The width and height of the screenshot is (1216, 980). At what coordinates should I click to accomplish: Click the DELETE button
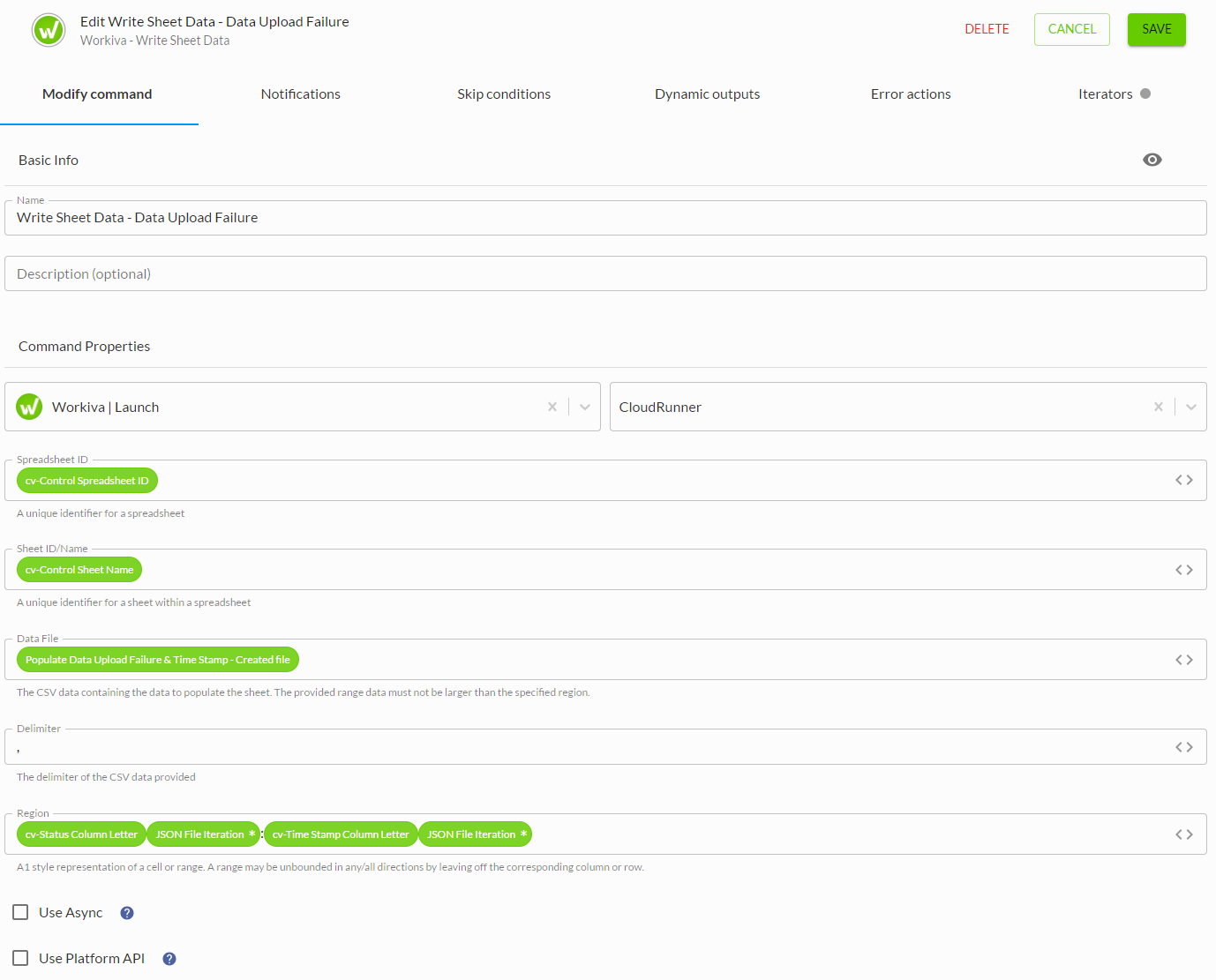987,29
